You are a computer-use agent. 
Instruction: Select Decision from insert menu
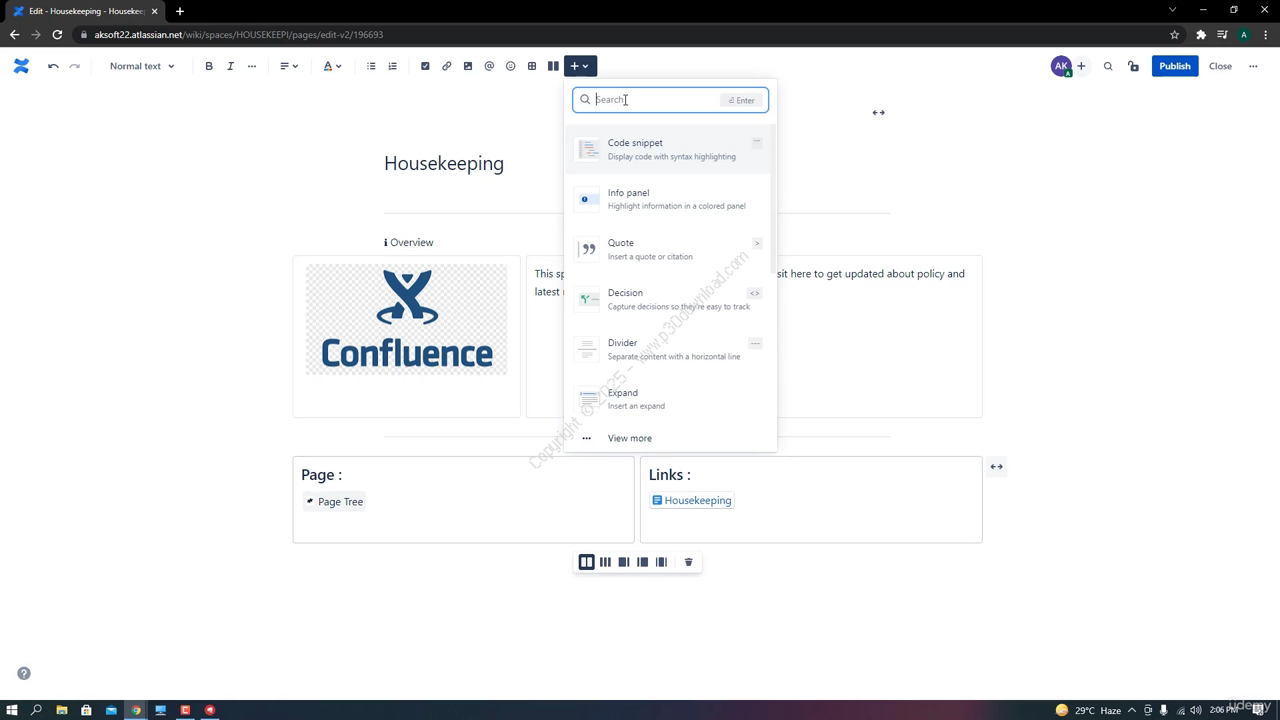click(x=670, y=299)
